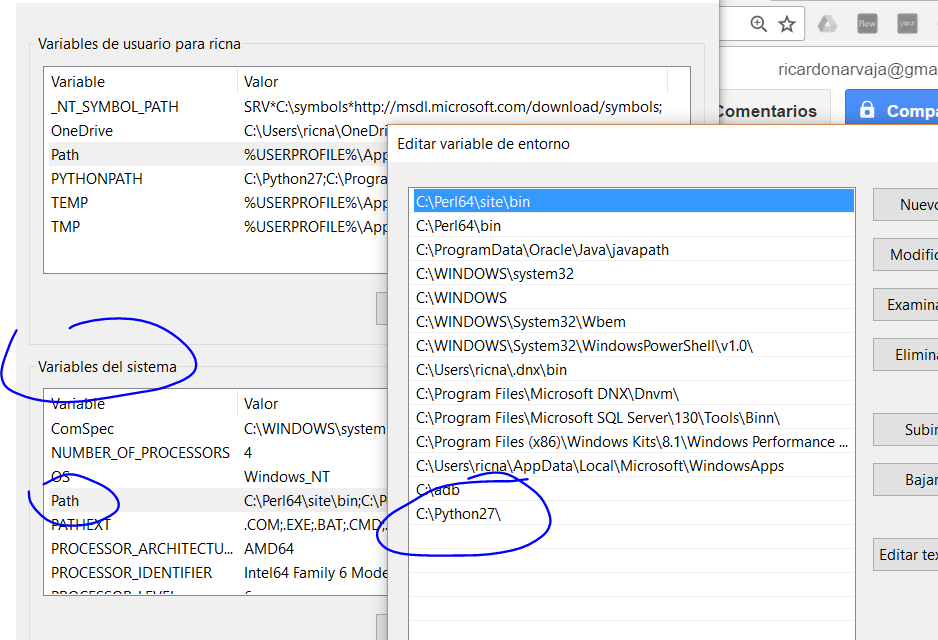
Task: Click the zoom magnifier icon in address bar
Action: click(x=759, y=24)
